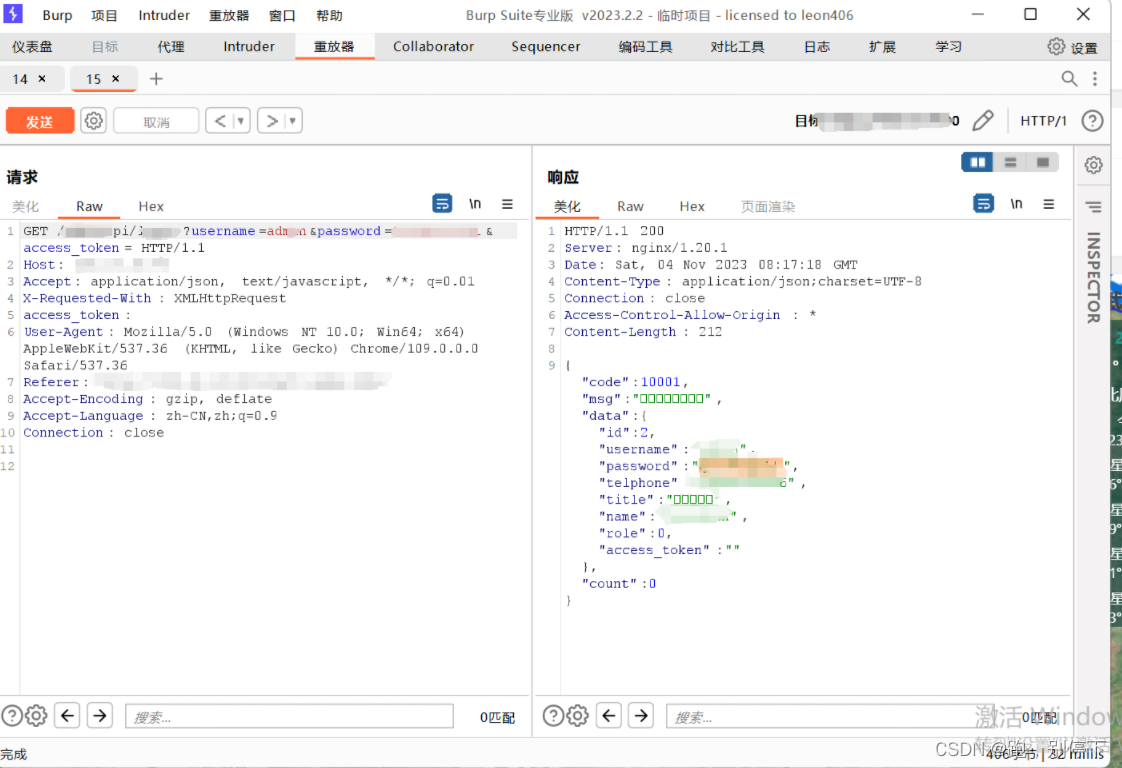
Task: Toggle request word wrap icon
Action: pos(442,204)
